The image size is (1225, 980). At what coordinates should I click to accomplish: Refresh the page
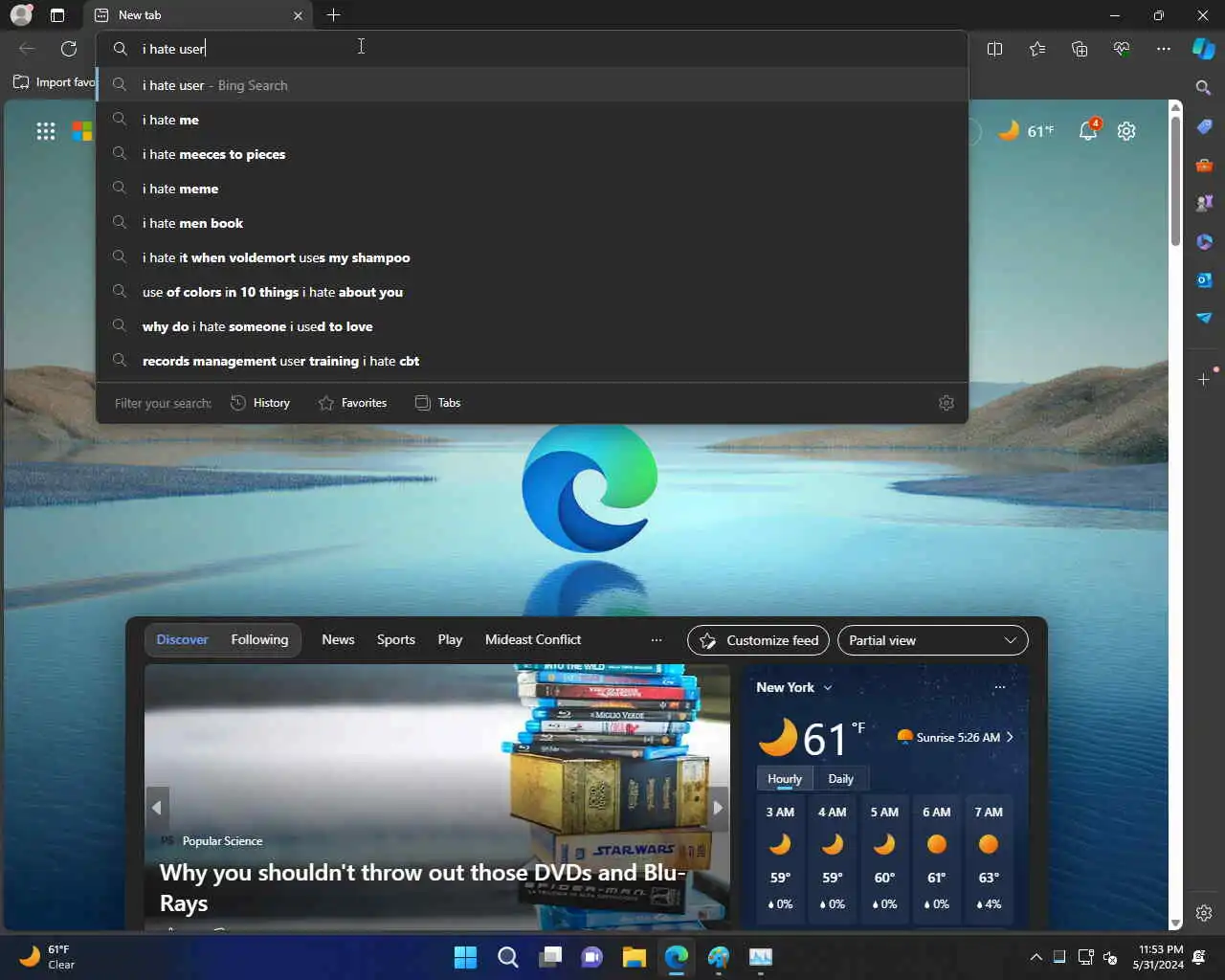pos(69,49)
